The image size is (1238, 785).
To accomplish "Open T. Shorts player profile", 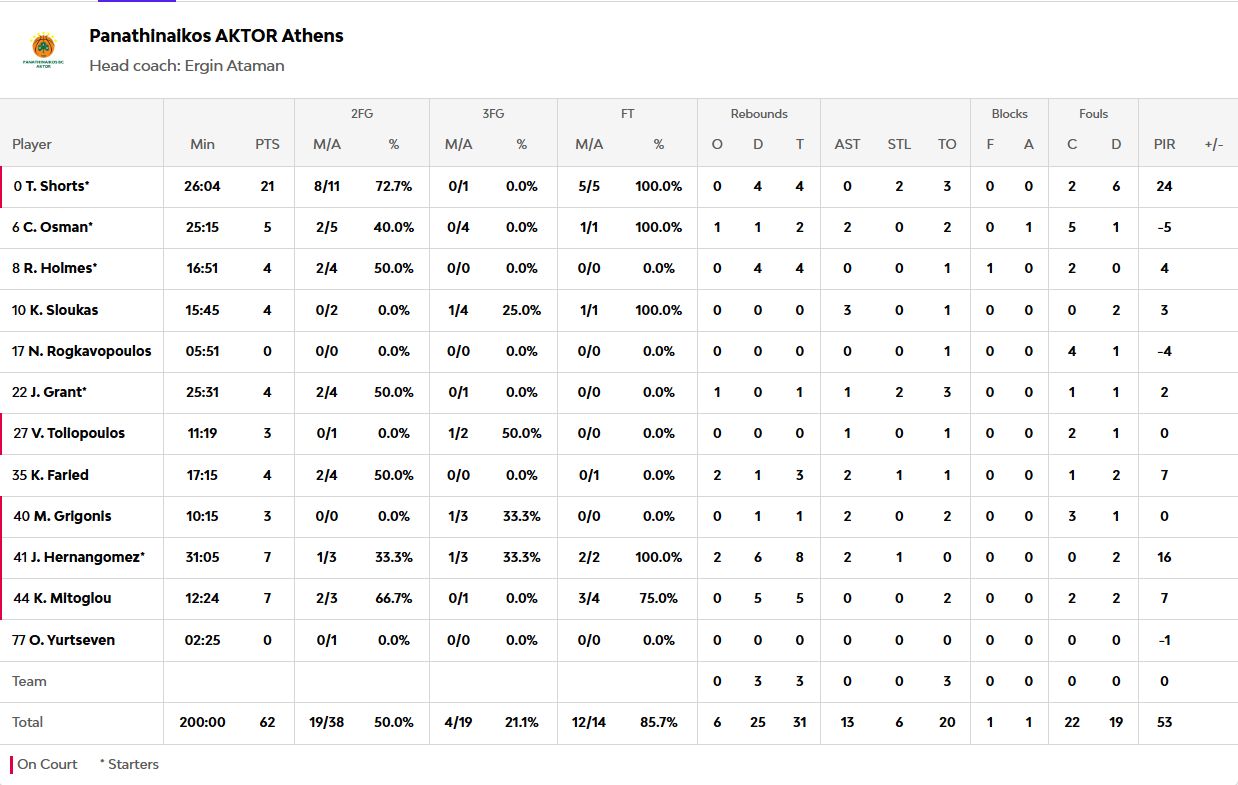I will point(58,186).
